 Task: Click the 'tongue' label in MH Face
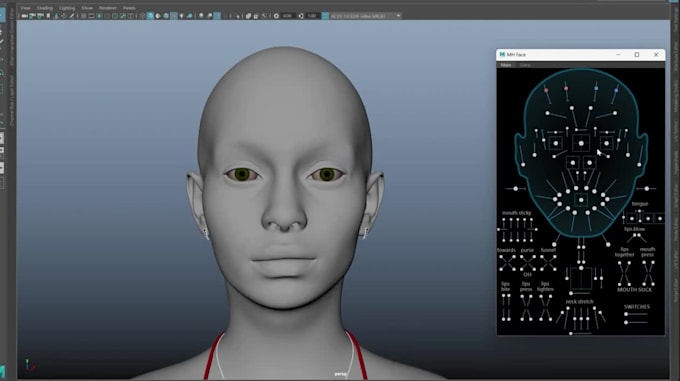[639, 203]
